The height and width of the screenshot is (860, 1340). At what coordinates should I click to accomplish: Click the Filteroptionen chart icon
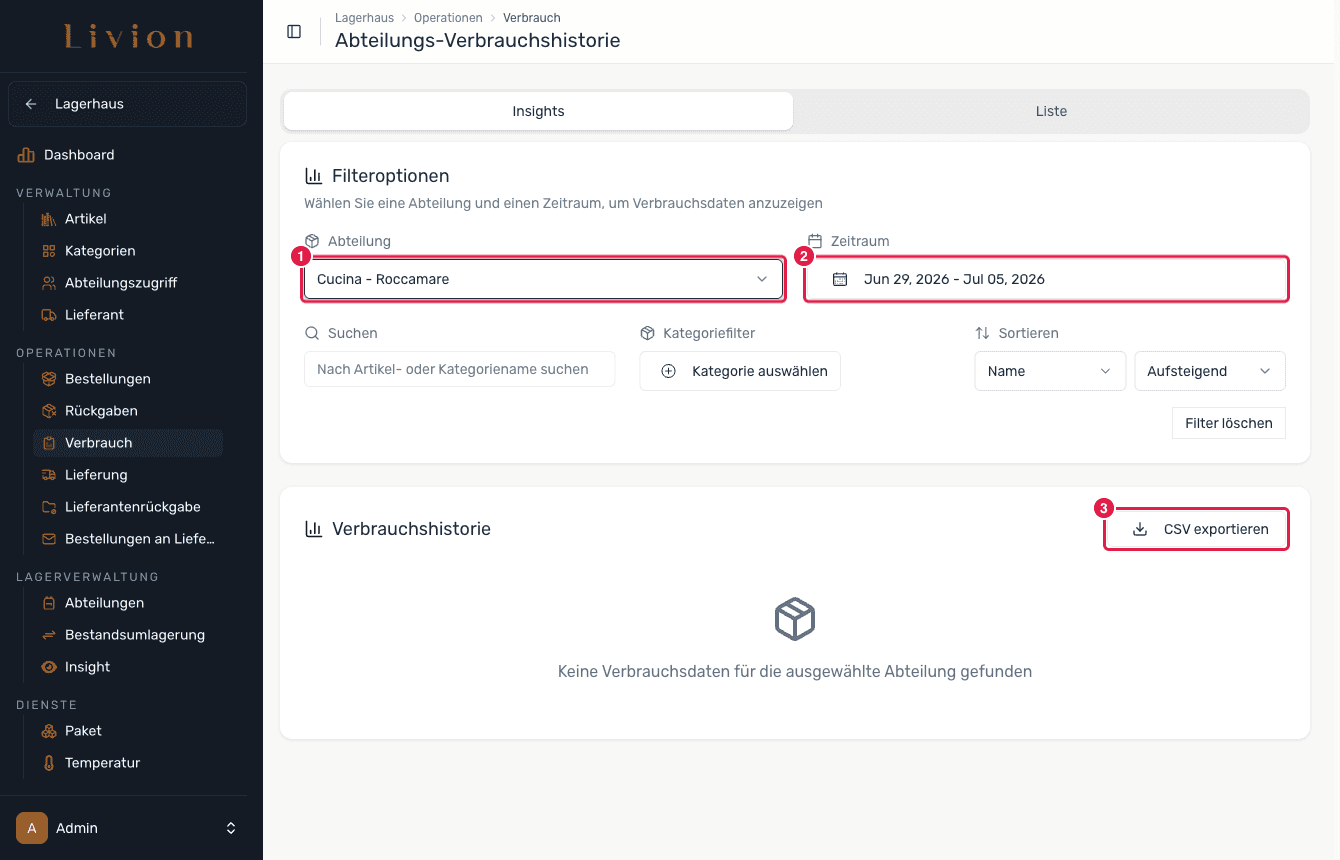(313, 176)
